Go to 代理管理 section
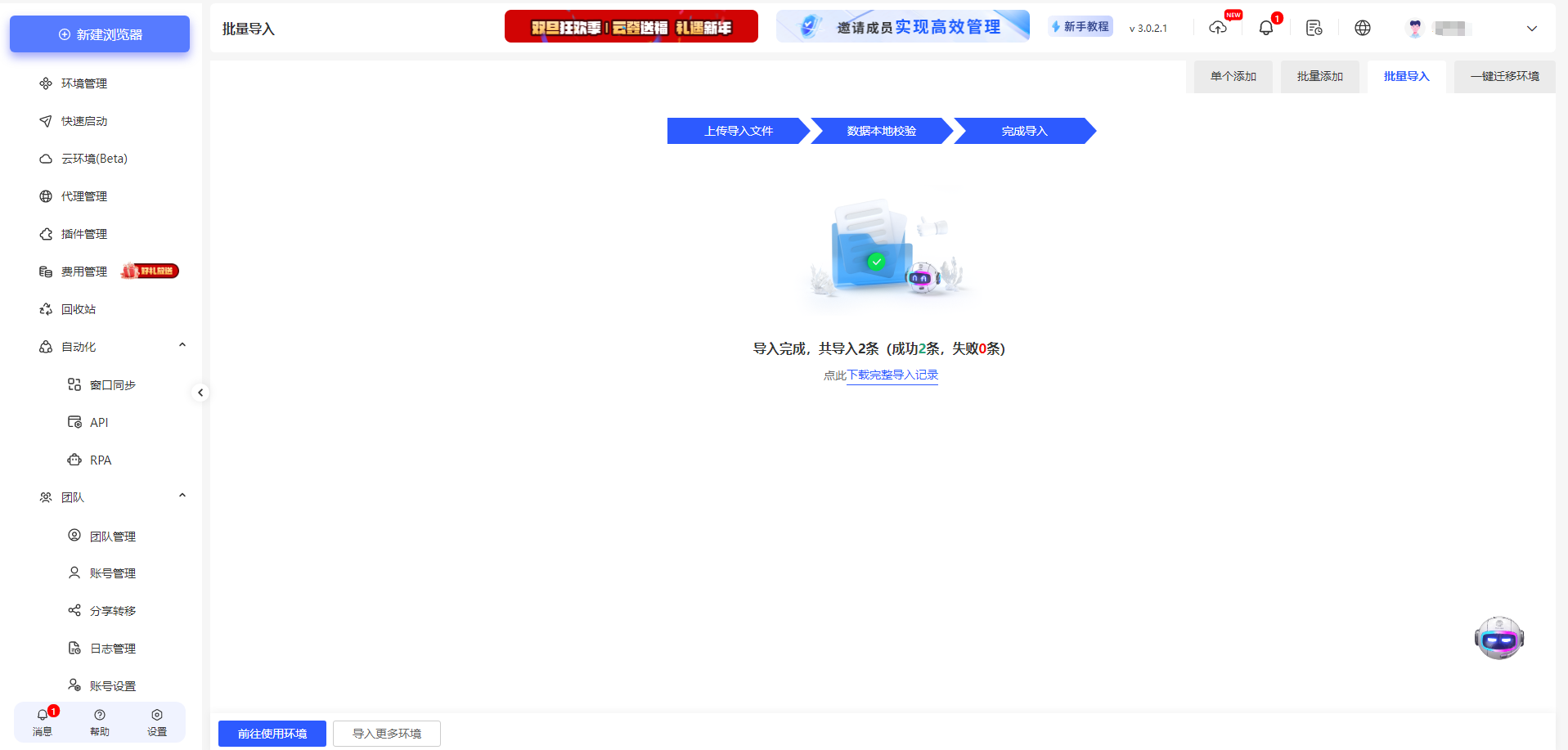This screenshot has width=1568, height=750. click(85, 195)
